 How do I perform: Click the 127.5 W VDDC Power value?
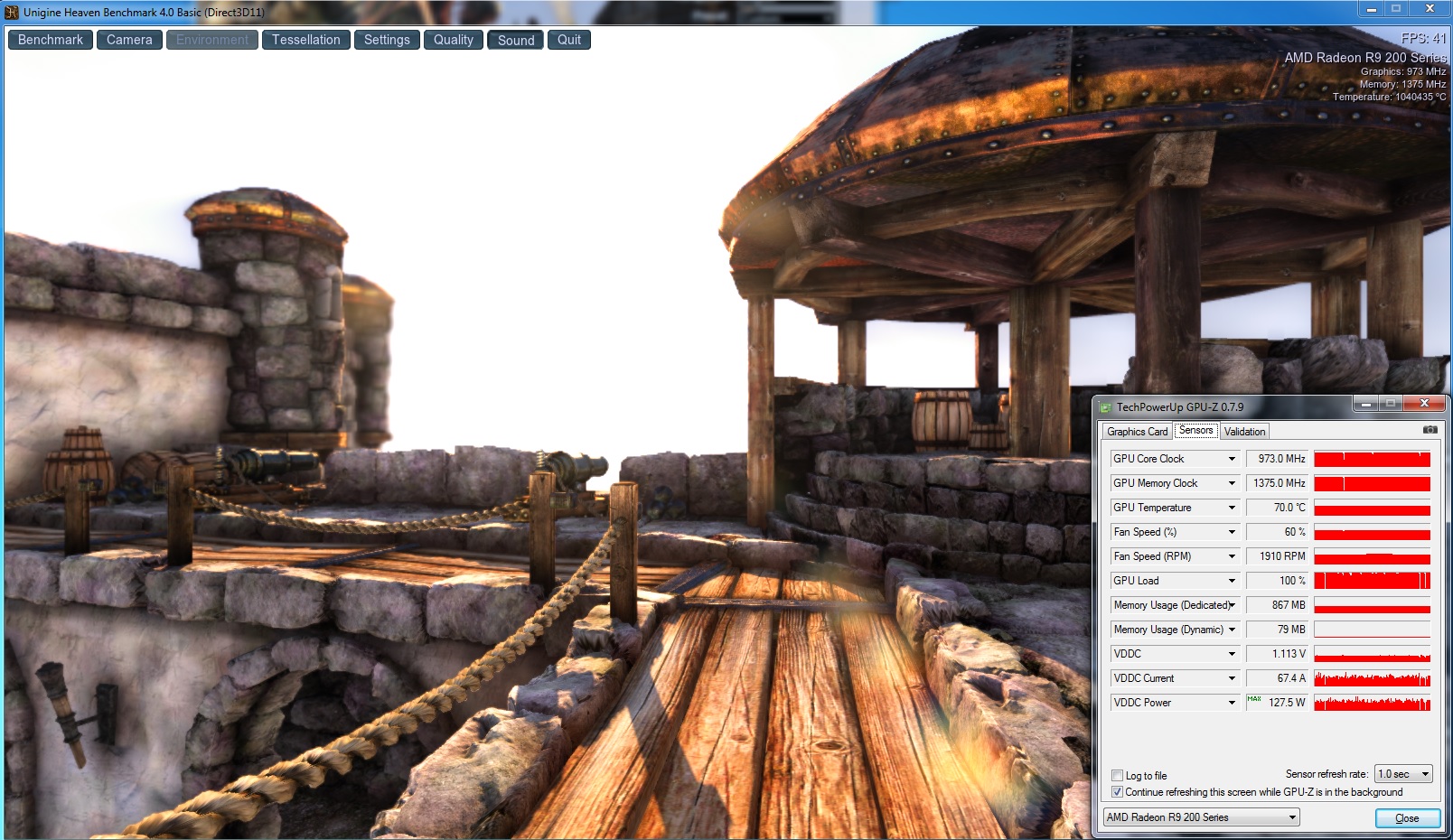(1278, 703)
